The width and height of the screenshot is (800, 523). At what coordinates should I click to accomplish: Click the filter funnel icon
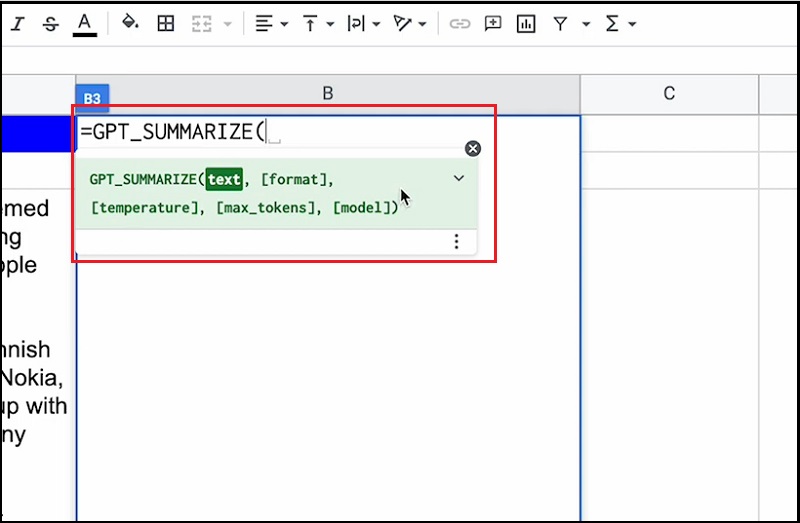coord(561,23)
